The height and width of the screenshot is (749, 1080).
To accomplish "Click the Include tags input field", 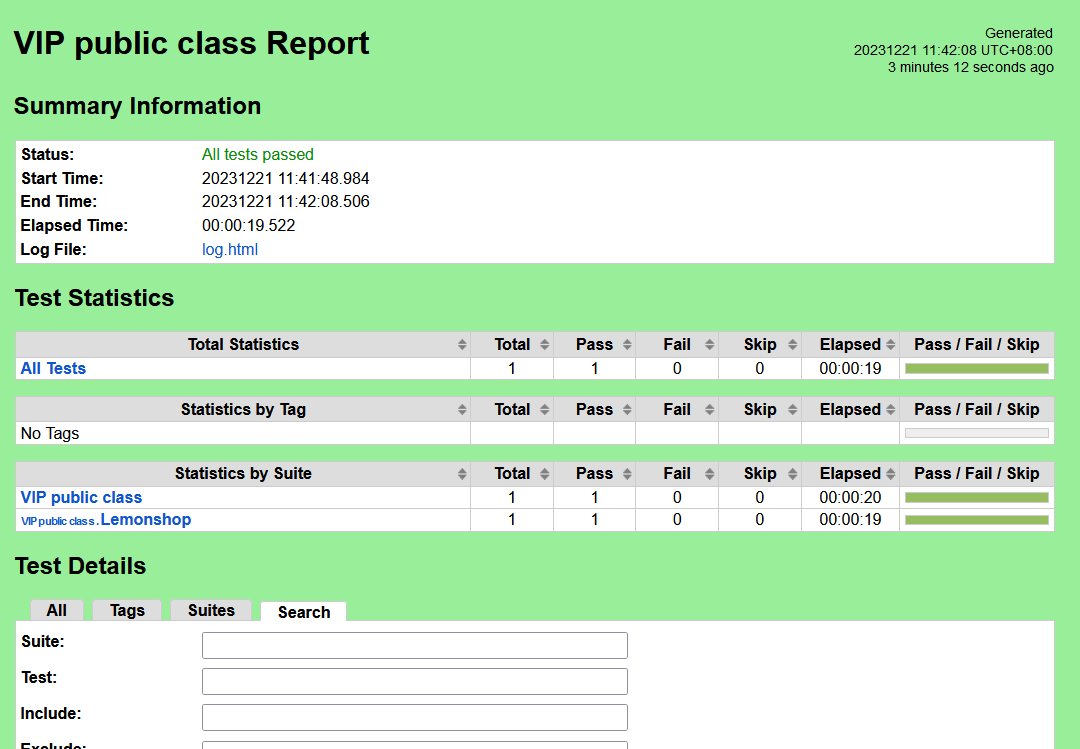I will 414,718.
